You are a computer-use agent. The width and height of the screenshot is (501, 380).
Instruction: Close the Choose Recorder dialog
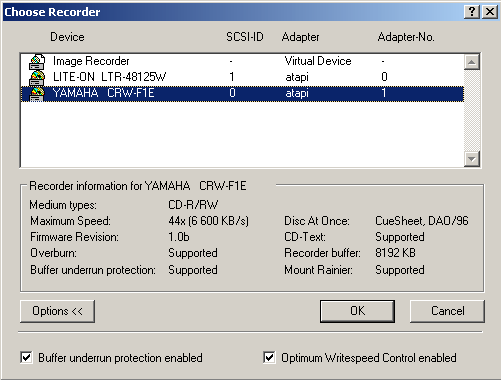pyautogui.click(x=490, y=12)
